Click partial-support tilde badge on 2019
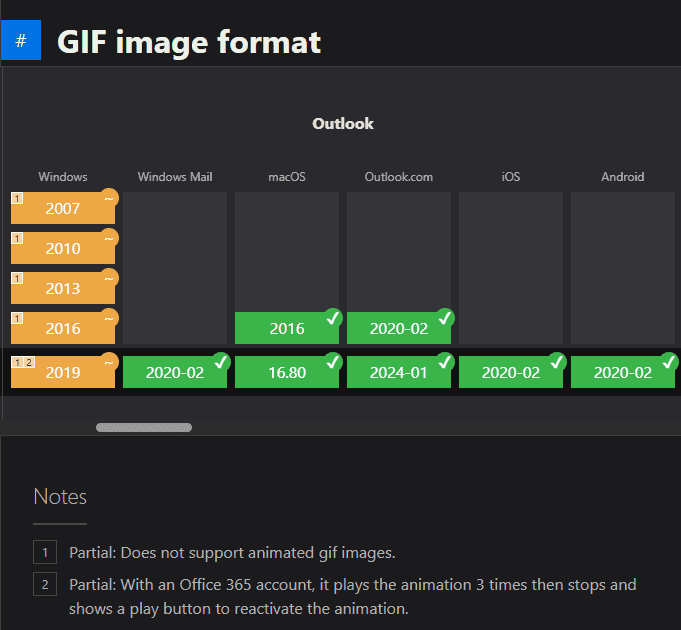The width and height of the screenshot is (681, 630). 109,362
